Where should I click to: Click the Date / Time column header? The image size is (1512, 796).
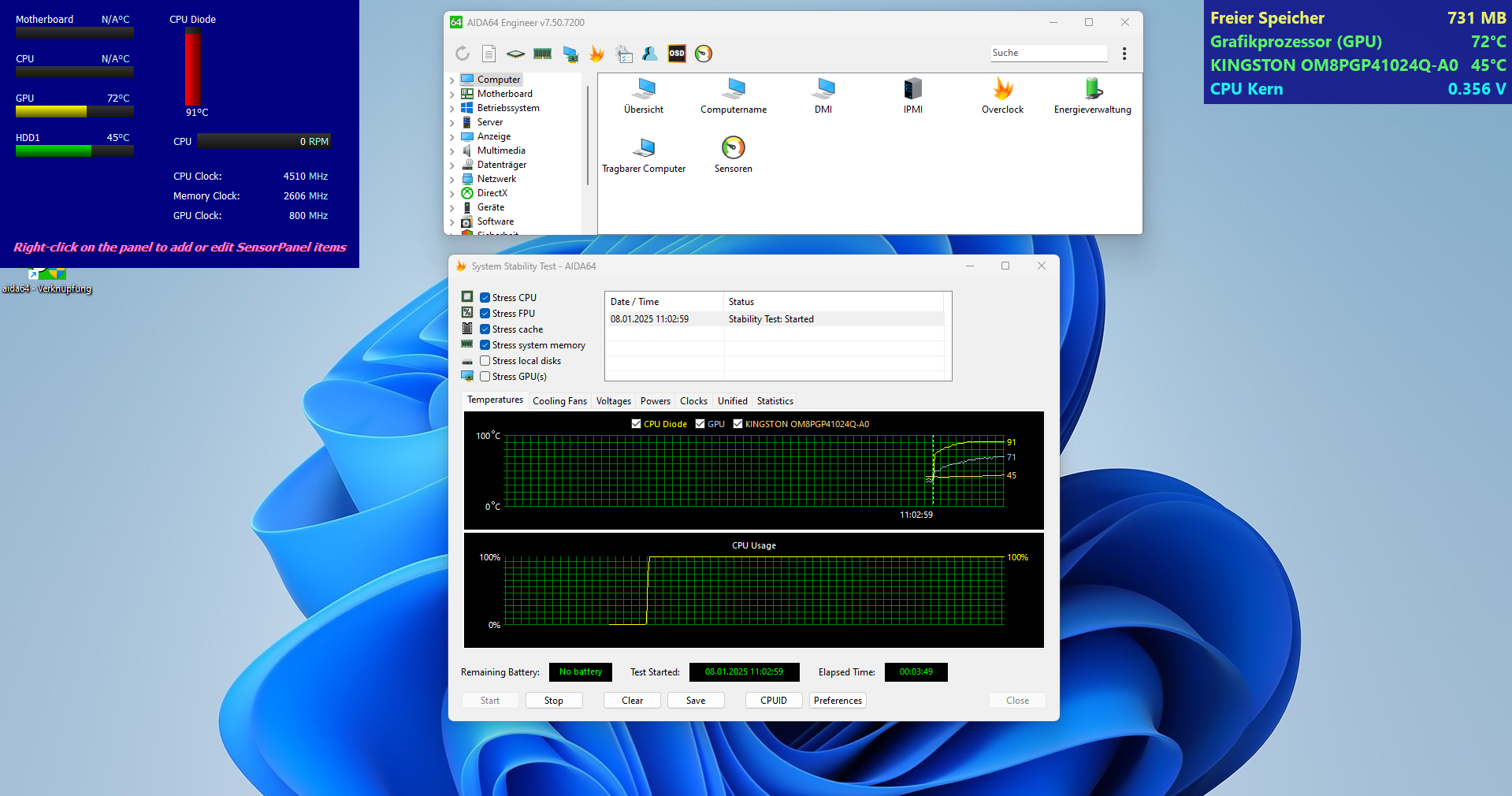[664, 302]
